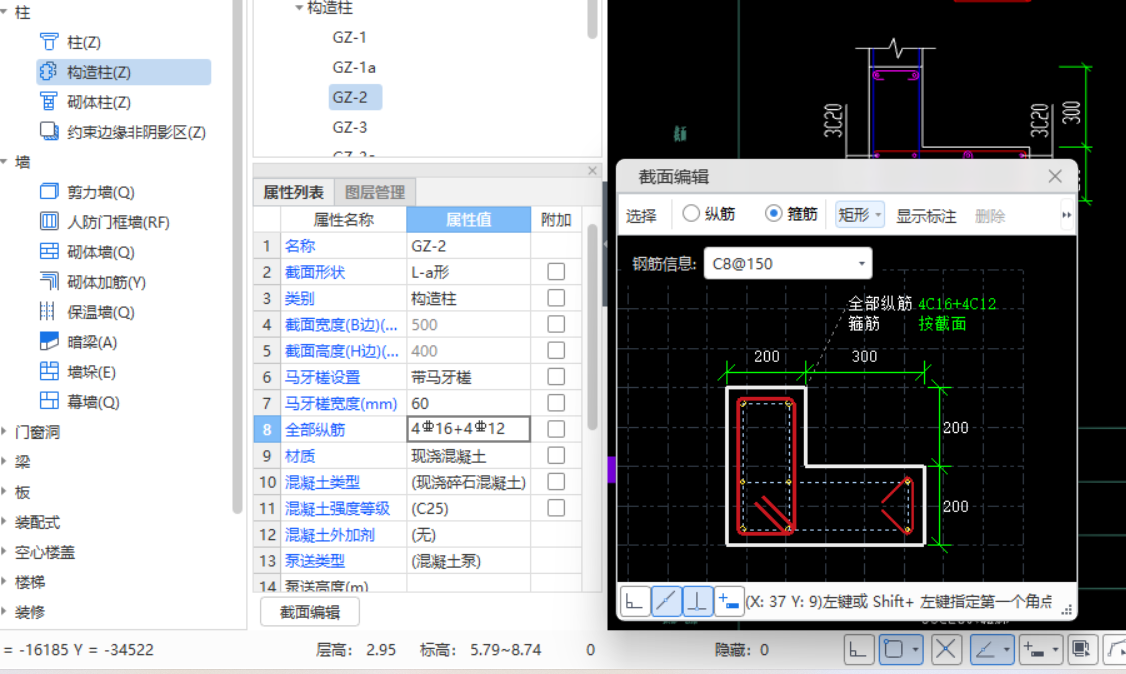Switch to 图层管理 tab
Viewport: 1126px width, 674px height.
pos(375,192)
